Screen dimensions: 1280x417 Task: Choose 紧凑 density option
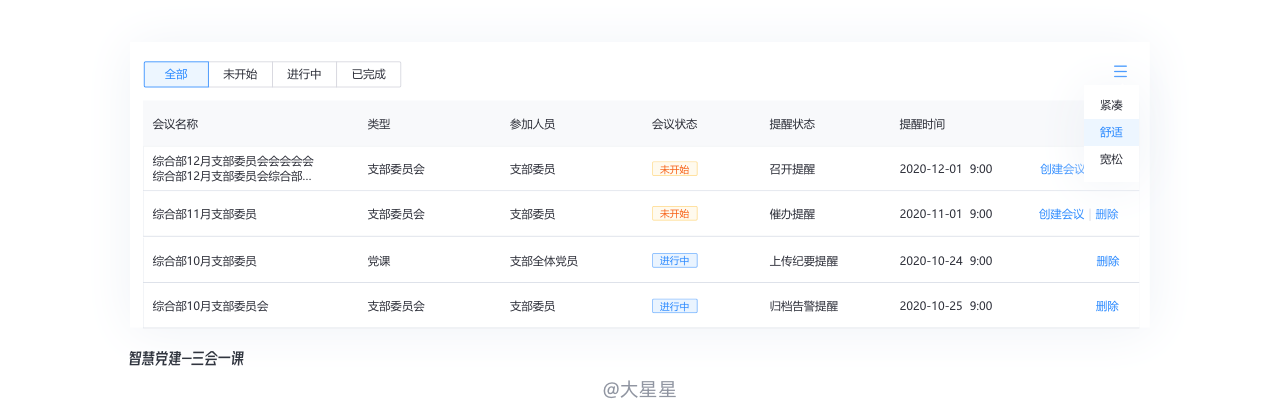tap(1111, 105)
